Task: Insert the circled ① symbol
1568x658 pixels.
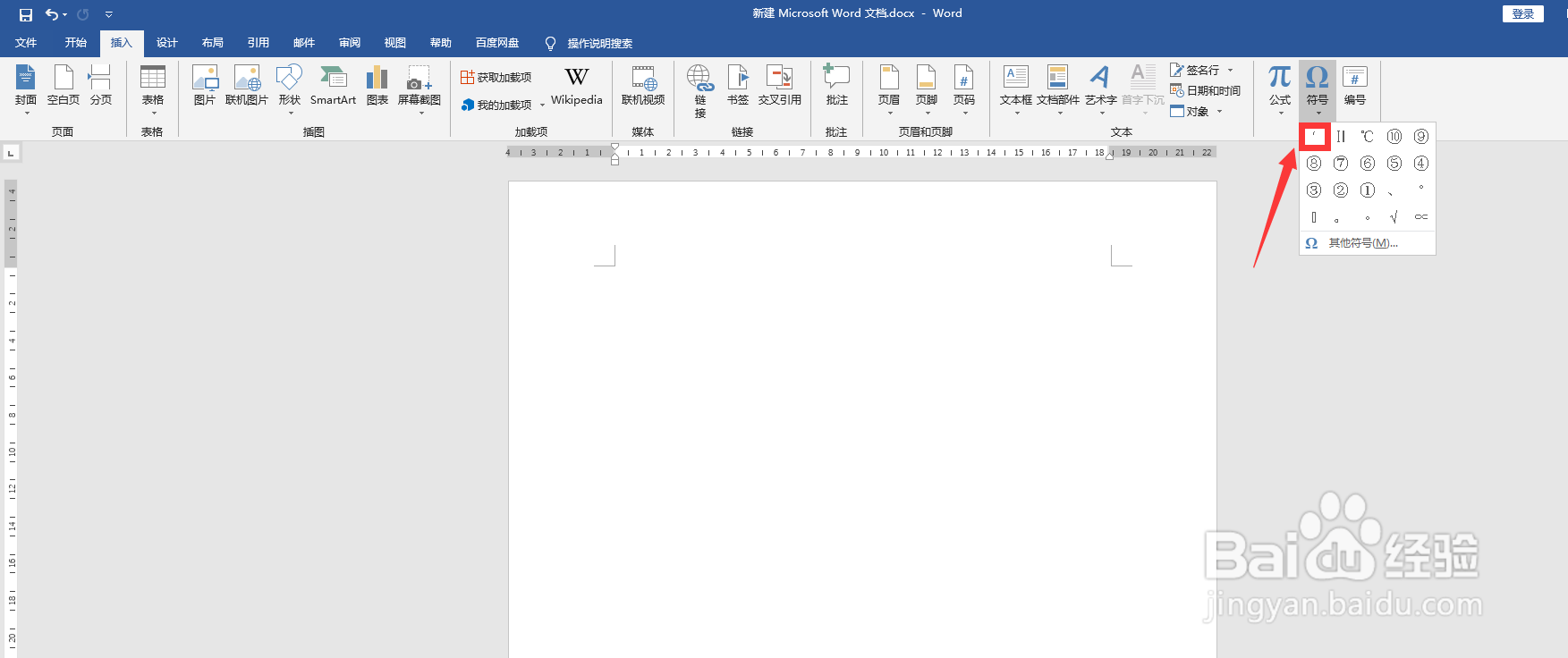Action: 1367,190
